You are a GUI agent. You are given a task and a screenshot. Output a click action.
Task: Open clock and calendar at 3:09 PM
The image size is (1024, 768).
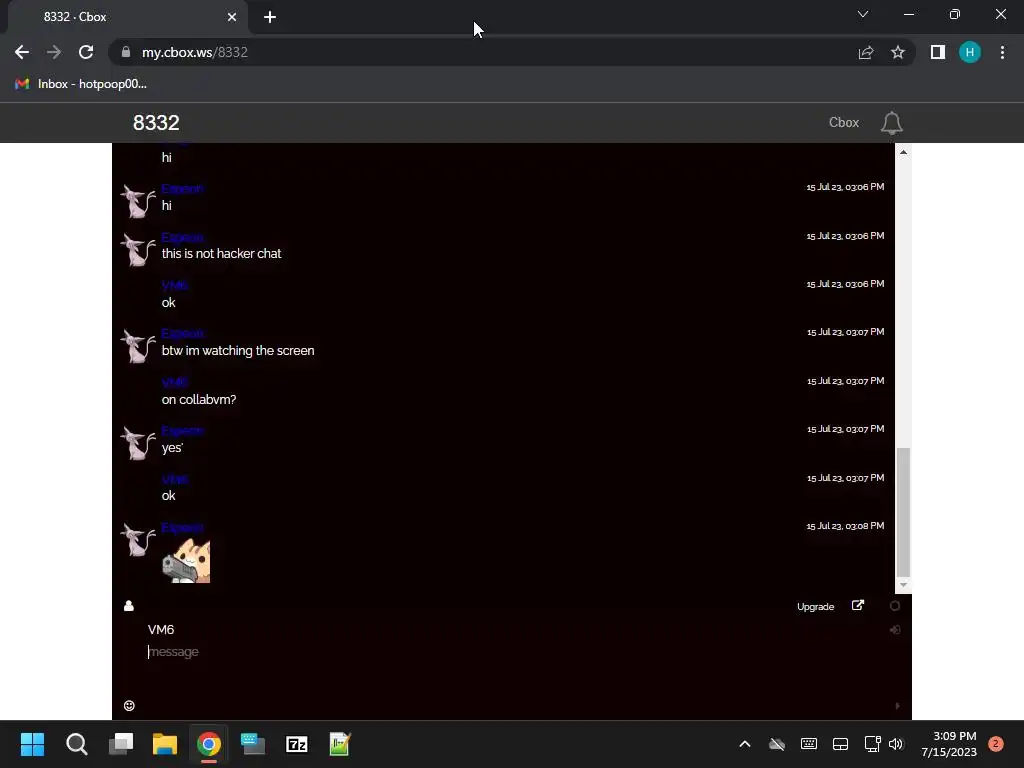click(949, 744)
